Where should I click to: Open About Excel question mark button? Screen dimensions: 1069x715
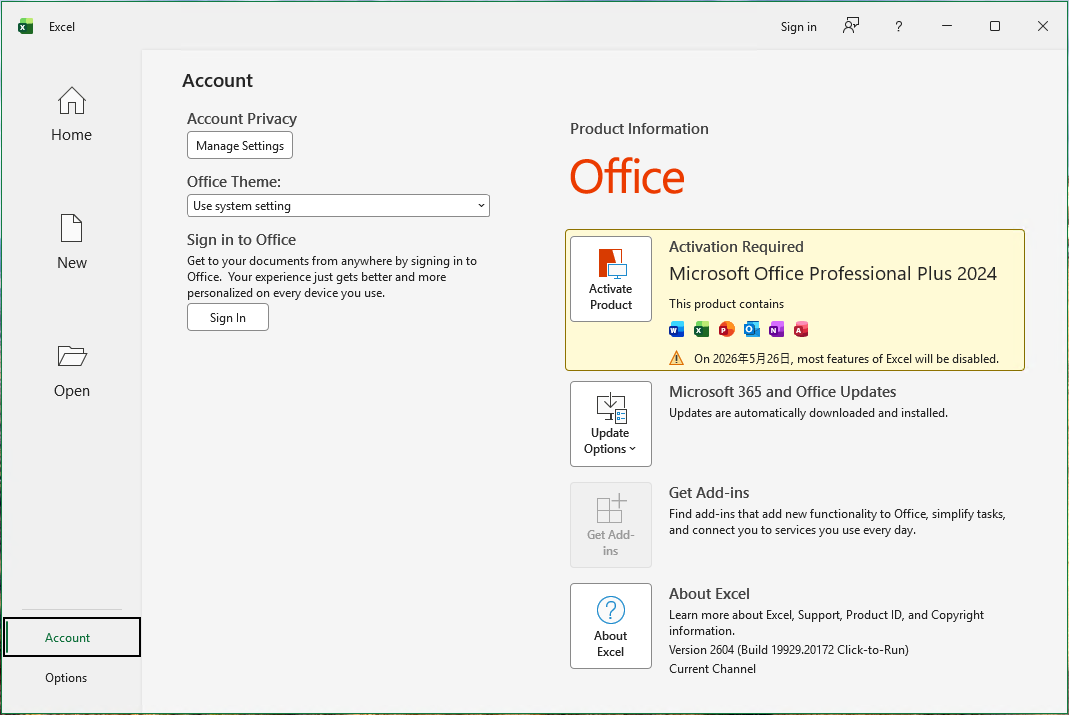coord(610,626)
